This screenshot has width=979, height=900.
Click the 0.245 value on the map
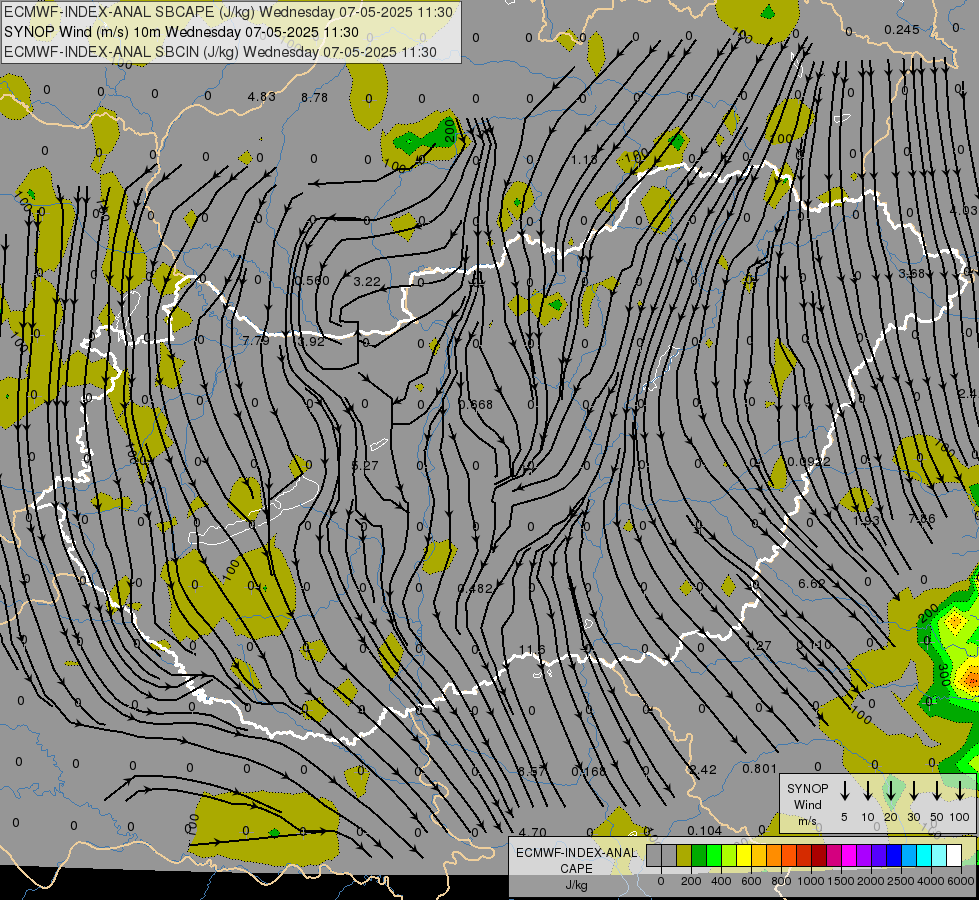pyautogui.click(x=902, y=30)
